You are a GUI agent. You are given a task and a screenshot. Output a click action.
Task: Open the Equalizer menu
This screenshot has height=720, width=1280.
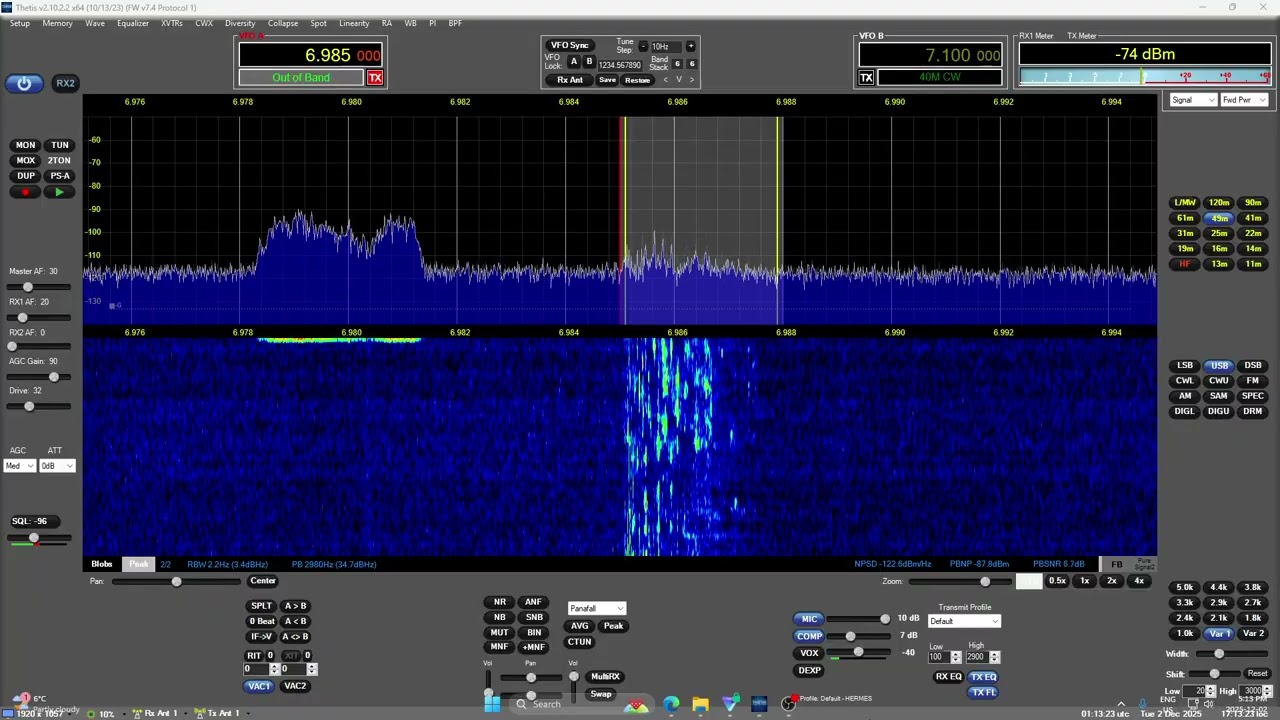tap(133, 23)
